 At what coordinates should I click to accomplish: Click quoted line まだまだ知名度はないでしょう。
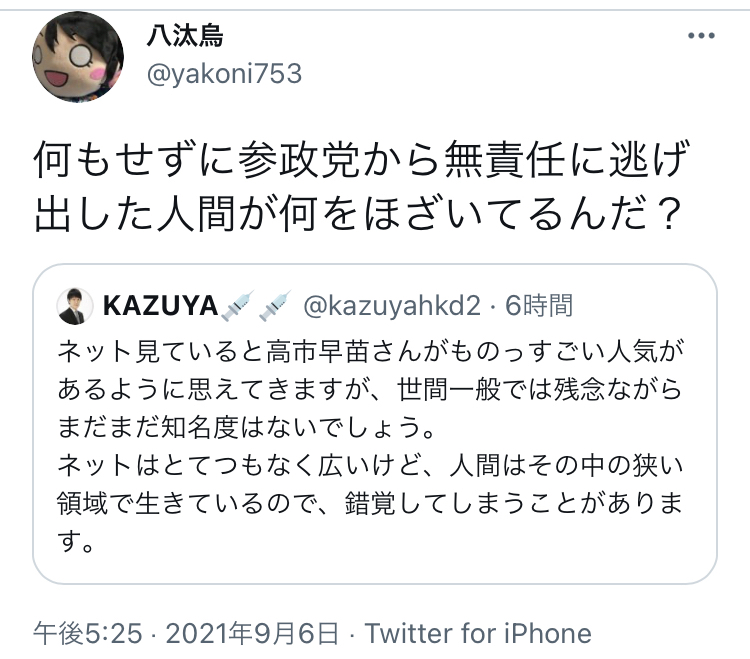[246, 428]
